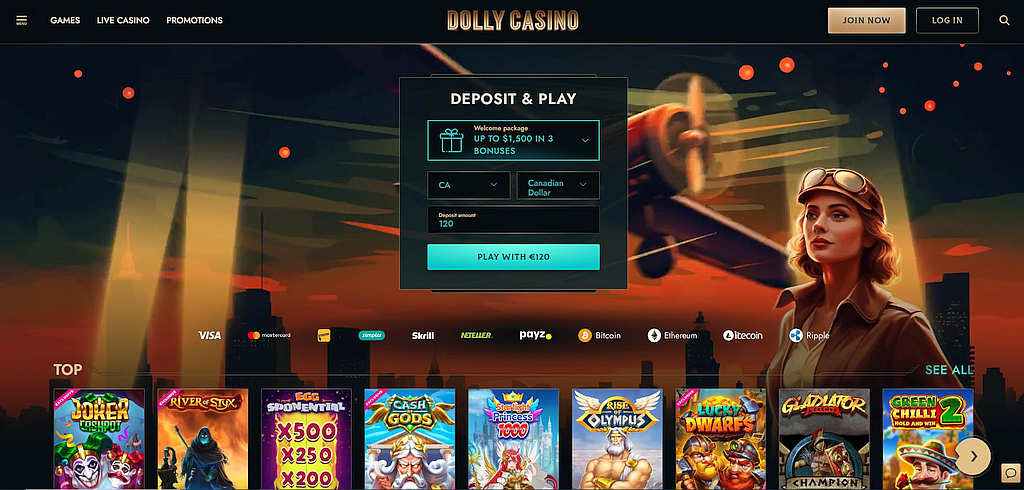Click the See All link
The height and width of the screenshot is (490, 1024).
(x=949, y=370)
